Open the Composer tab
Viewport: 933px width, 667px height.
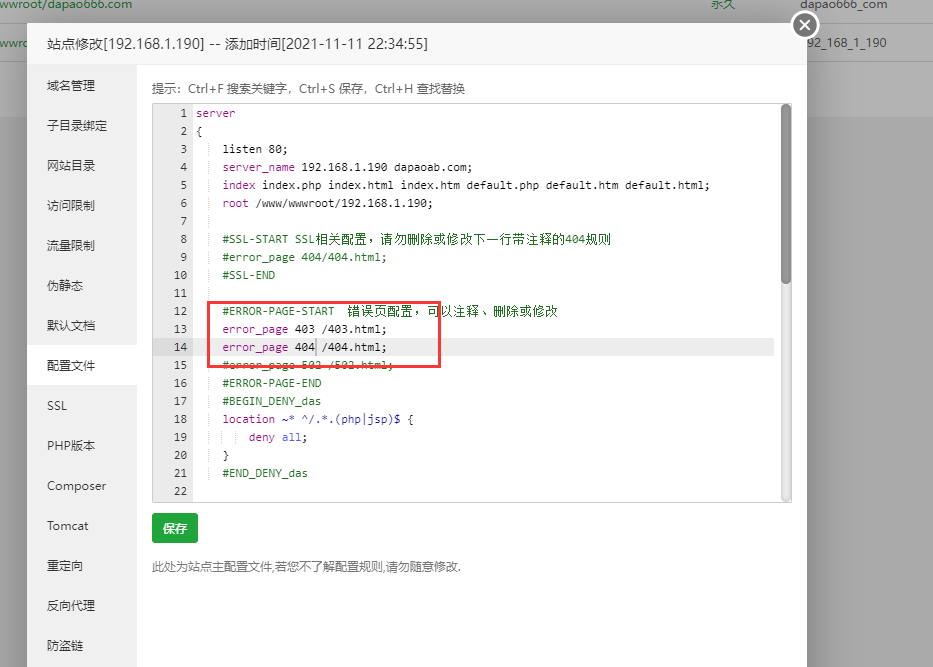(76, 486)
